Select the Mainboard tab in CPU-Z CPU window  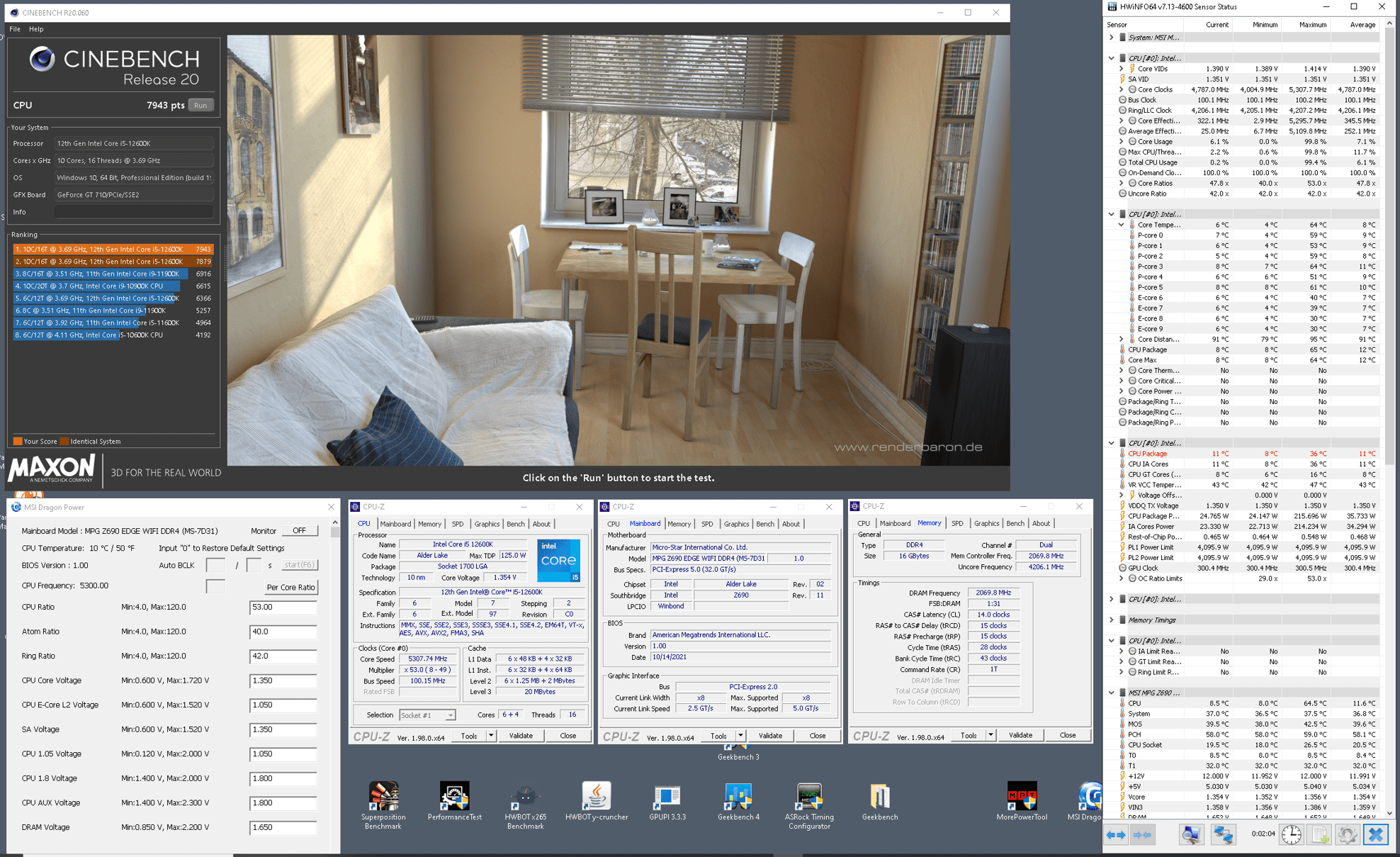click(x=395, y=524)
